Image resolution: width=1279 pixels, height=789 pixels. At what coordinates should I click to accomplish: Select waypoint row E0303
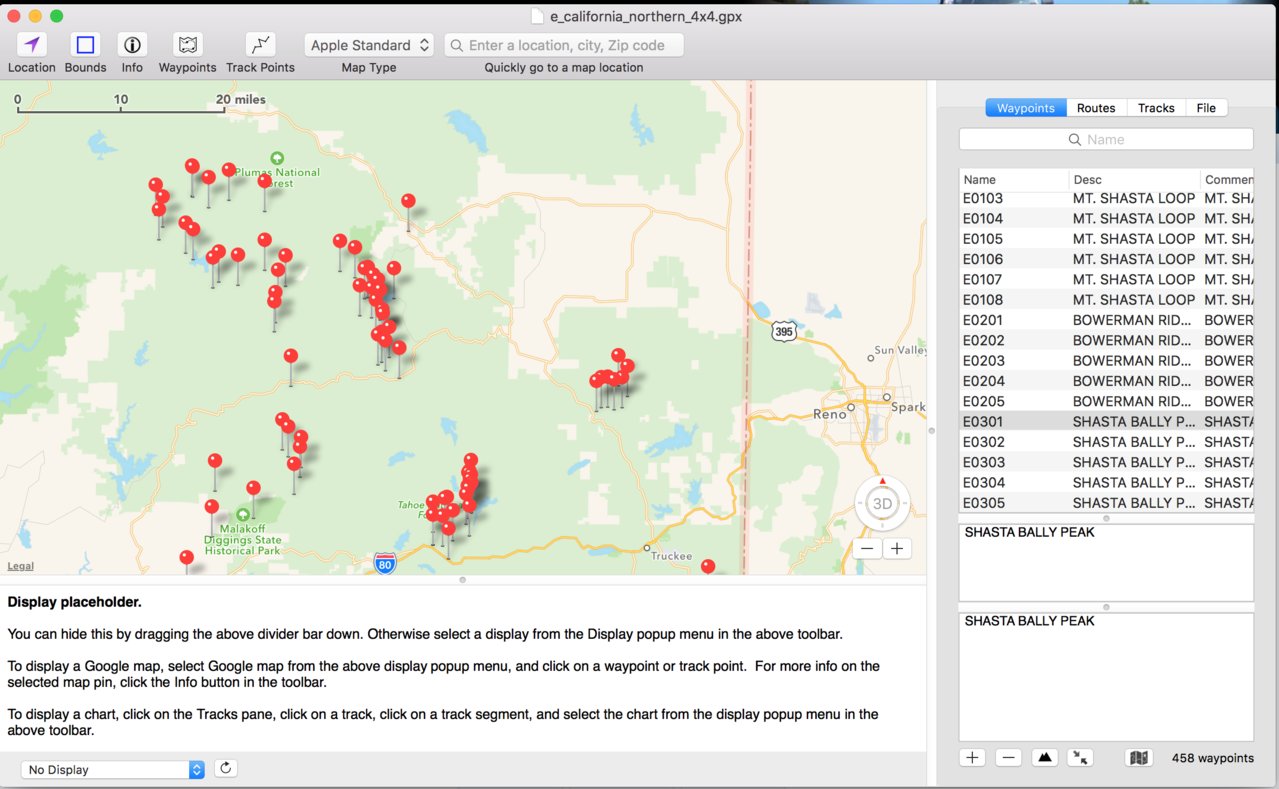(1106, 462)
